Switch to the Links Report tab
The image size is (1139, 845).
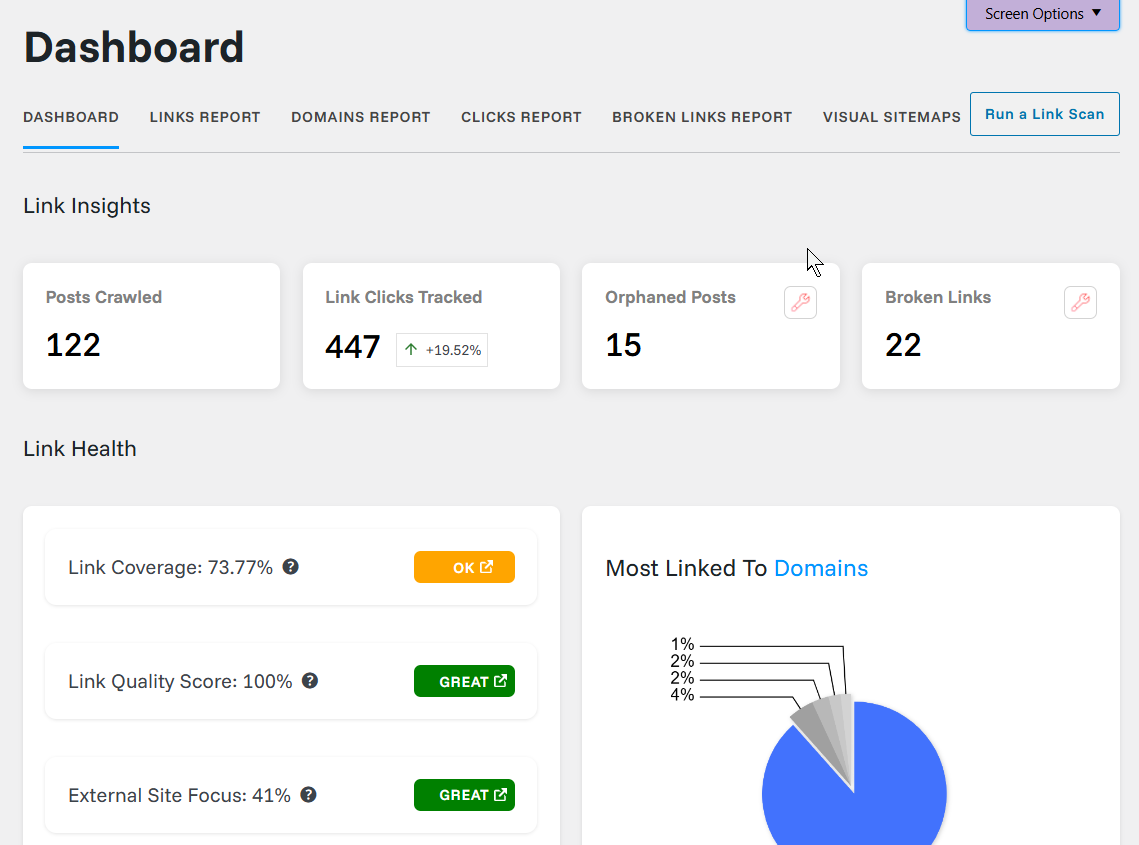point(204,117)
